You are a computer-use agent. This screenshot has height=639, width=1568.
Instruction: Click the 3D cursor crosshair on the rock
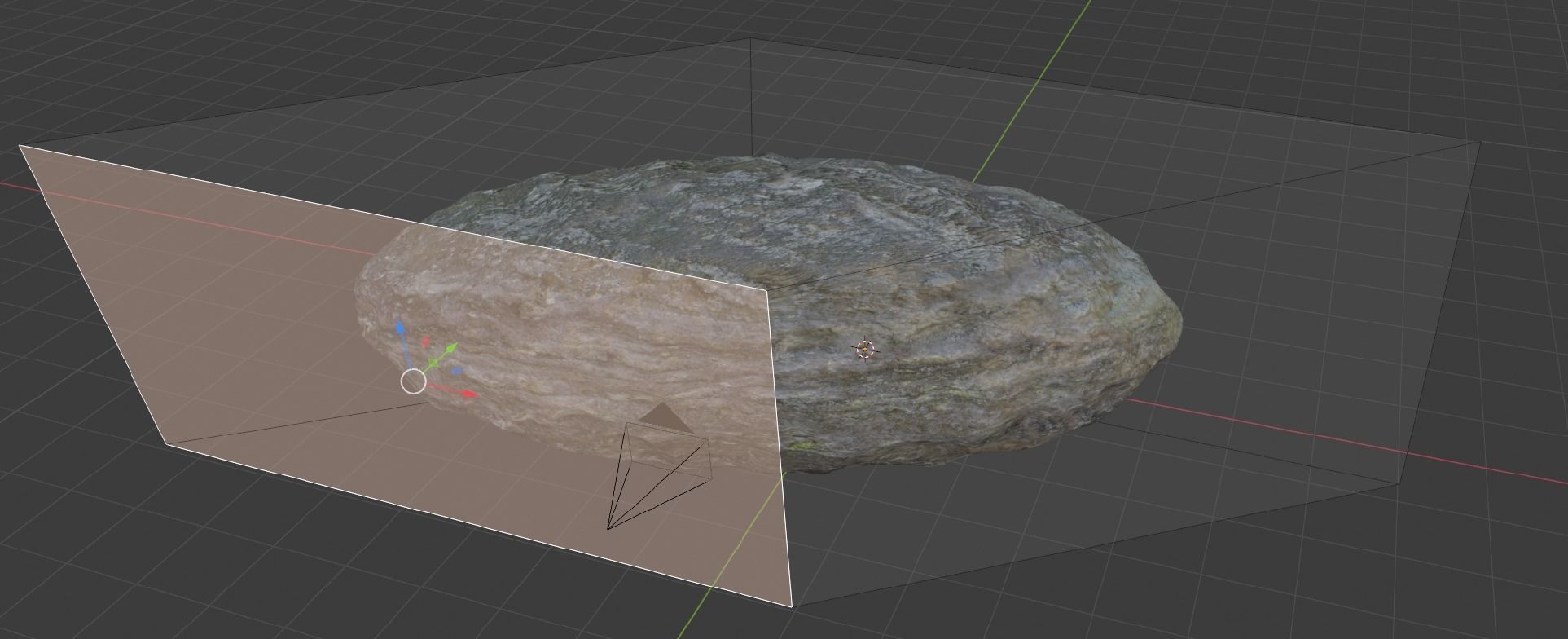[865, 350]
